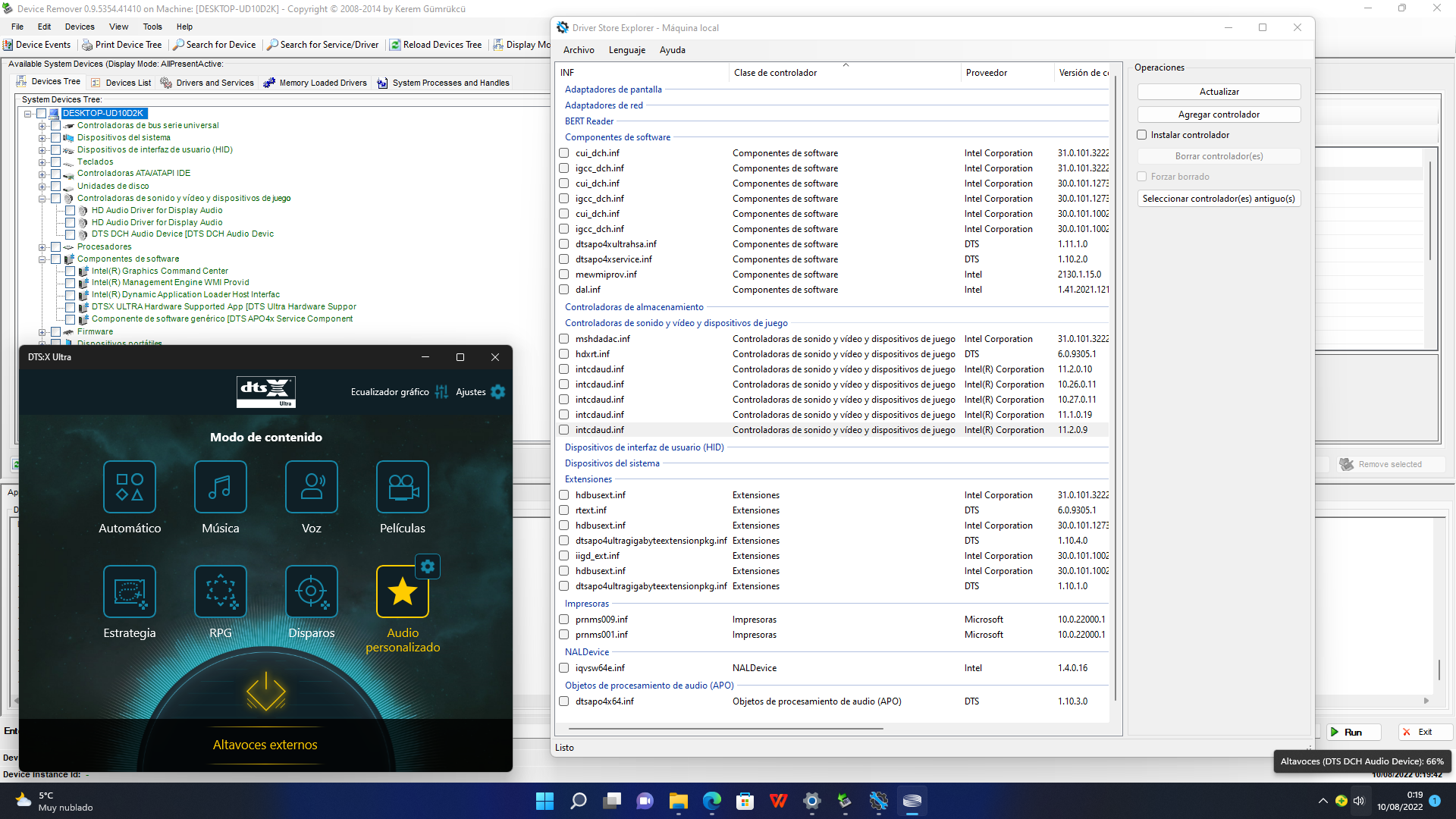Open Microsoft Store from taskbar
This screenshot has width=1456, height=819.
(745, 801)
